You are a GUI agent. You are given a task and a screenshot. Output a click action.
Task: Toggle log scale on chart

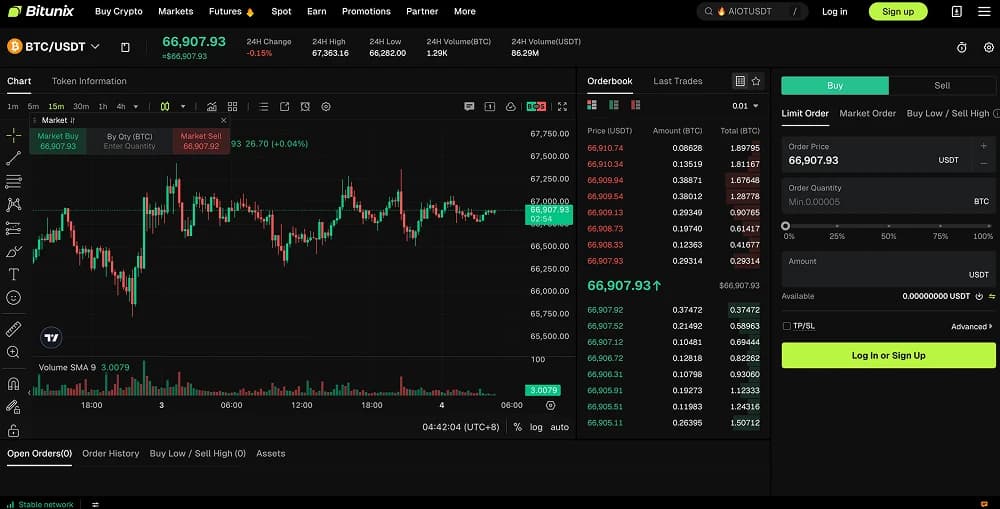tap(536, 427)
